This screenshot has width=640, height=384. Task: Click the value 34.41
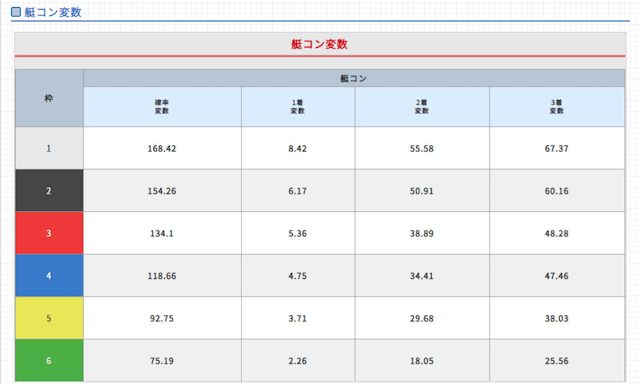coord(422,276)
